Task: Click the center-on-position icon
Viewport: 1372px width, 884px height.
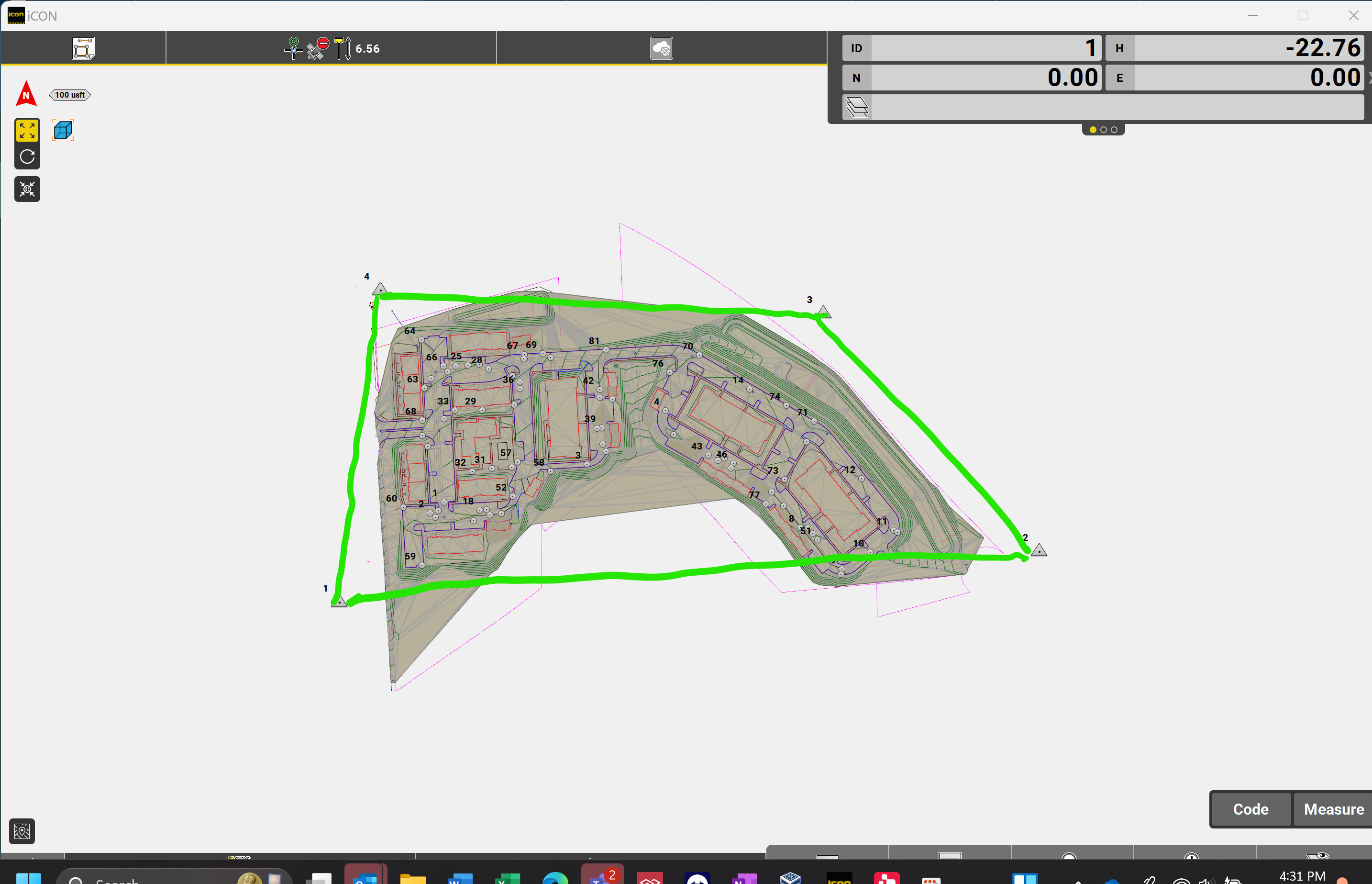Action: (27, 189)
